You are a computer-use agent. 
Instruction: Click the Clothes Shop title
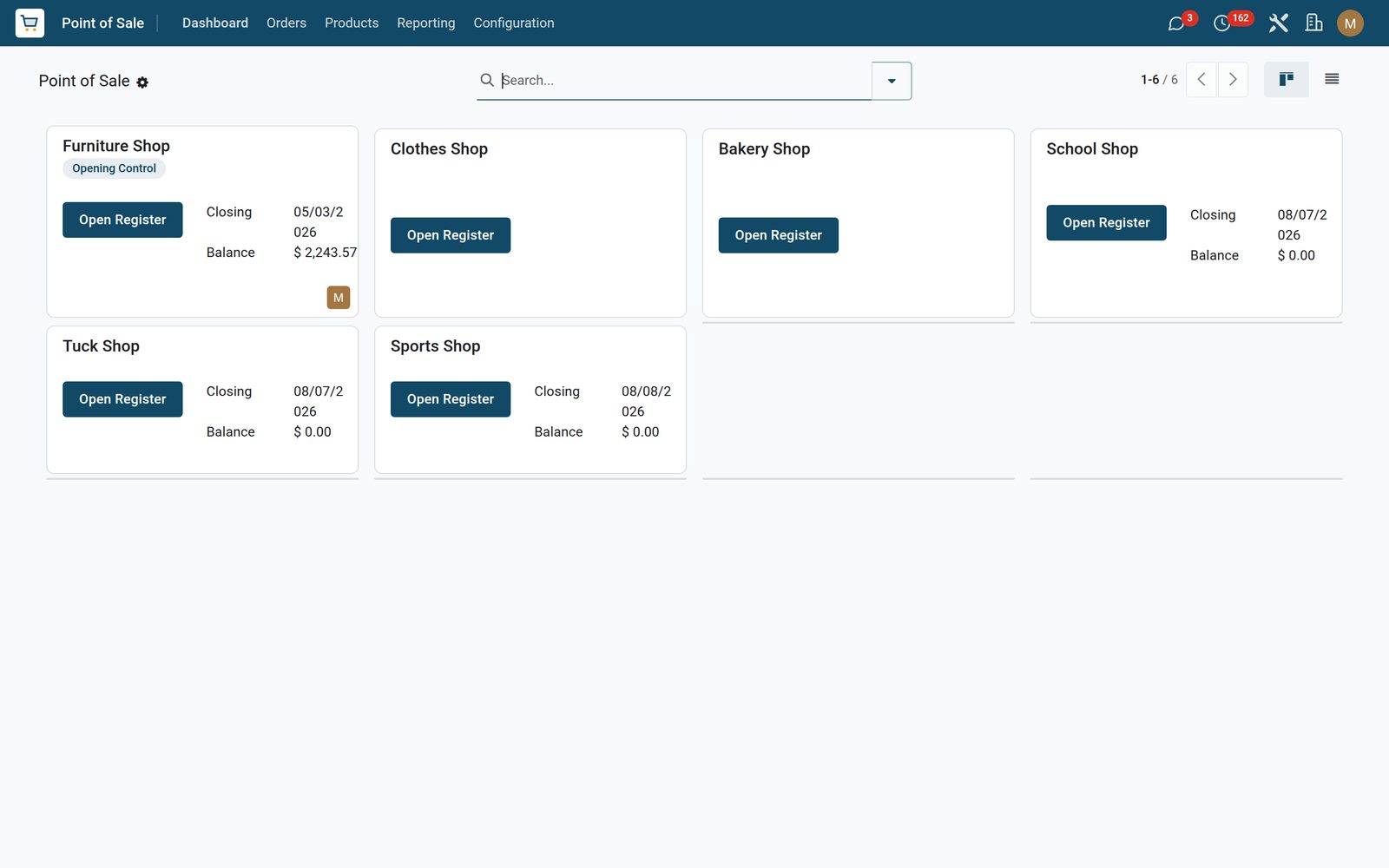click(x=439, y=148)
